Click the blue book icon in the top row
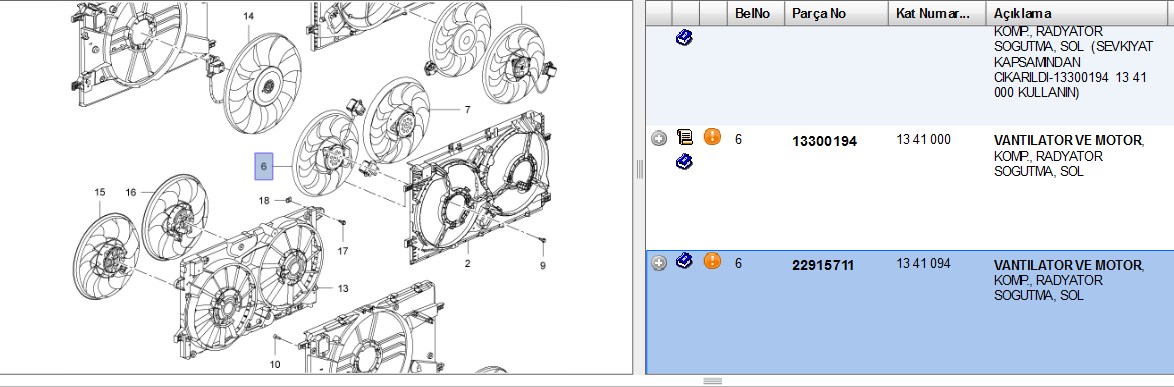 pyautogui.click(x=684, y=37)
